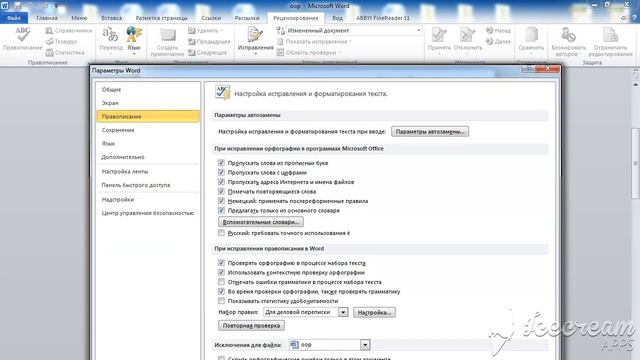Viewport: 640px width, 360px height.
Task: Click Отклонить reject change icon
Action: 467,35
